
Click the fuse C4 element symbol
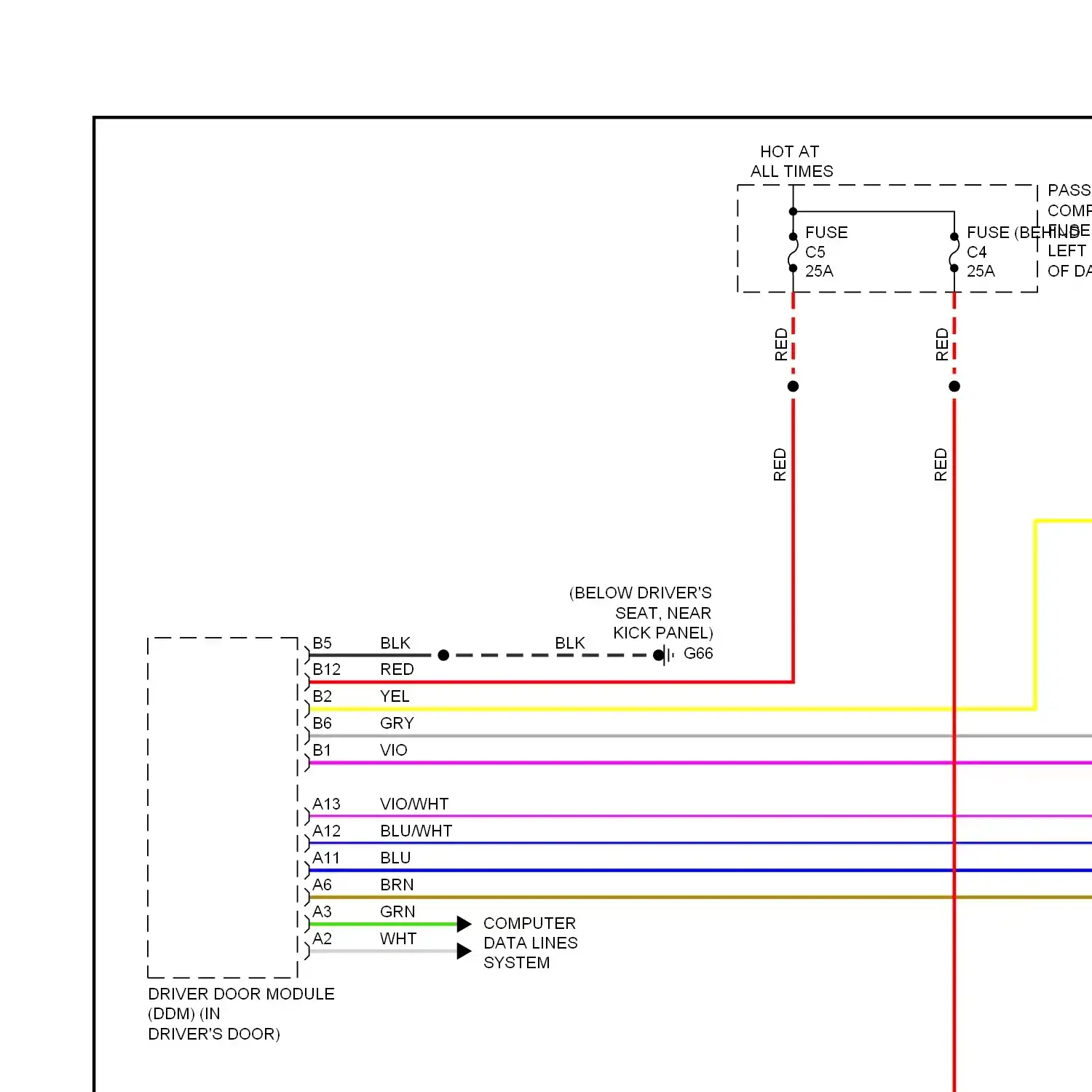pos(954,253)
